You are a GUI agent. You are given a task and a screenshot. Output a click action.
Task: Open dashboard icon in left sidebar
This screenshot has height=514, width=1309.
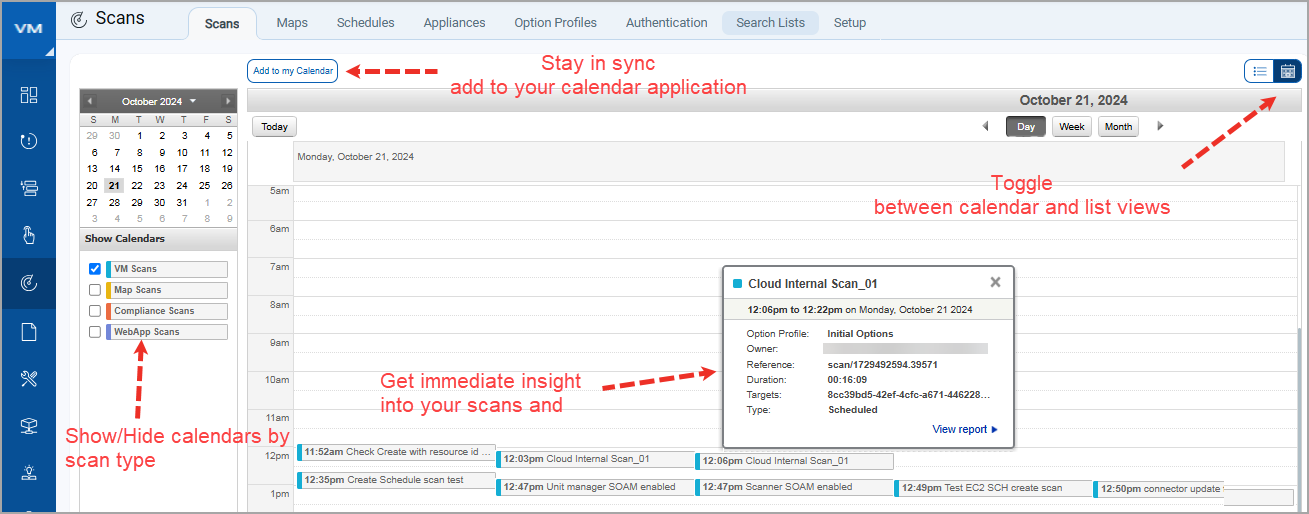point(29,95)
